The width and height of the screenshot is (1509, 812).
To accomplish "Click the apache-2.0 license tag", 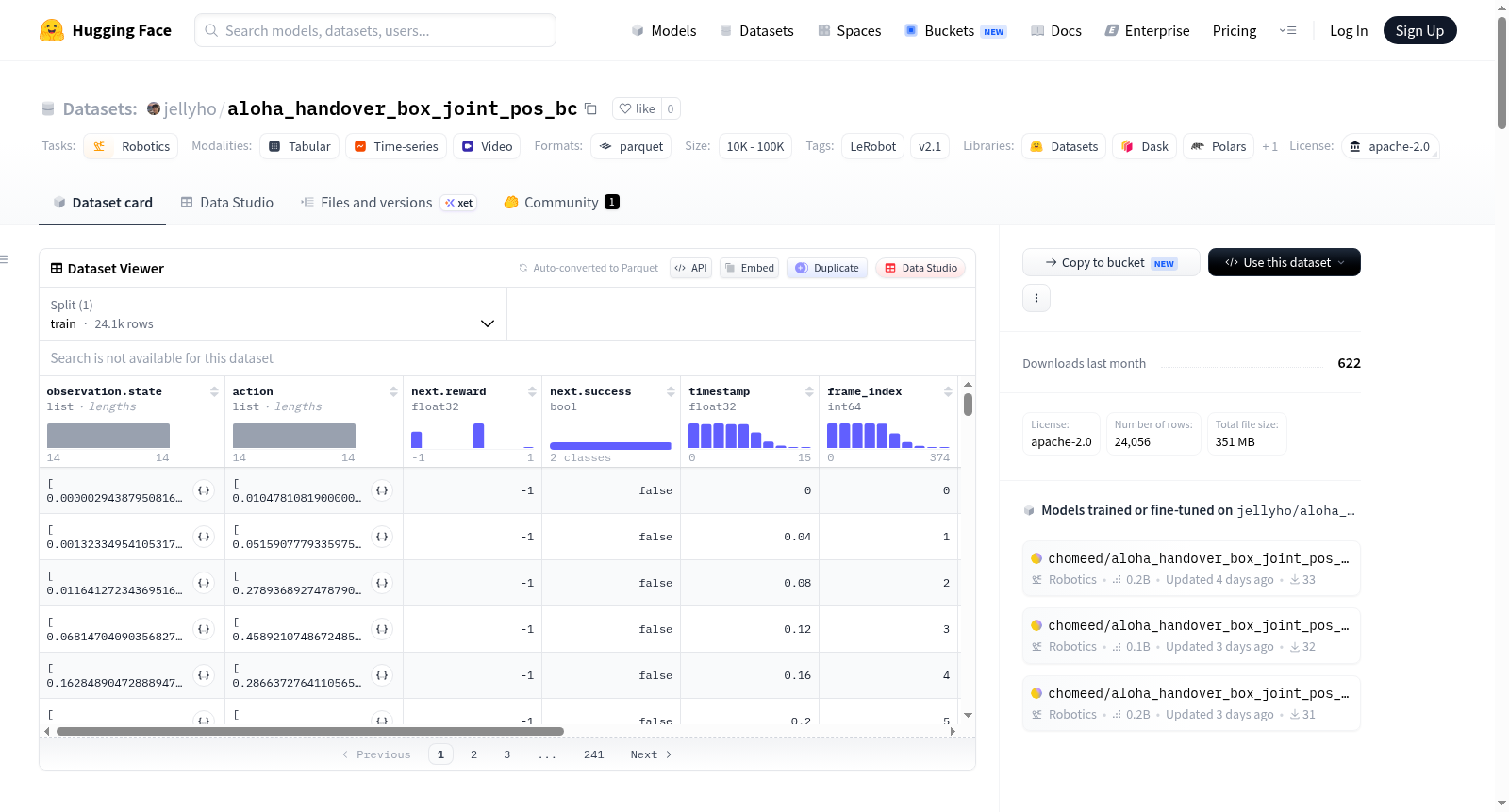I will tap(1390, 146).
